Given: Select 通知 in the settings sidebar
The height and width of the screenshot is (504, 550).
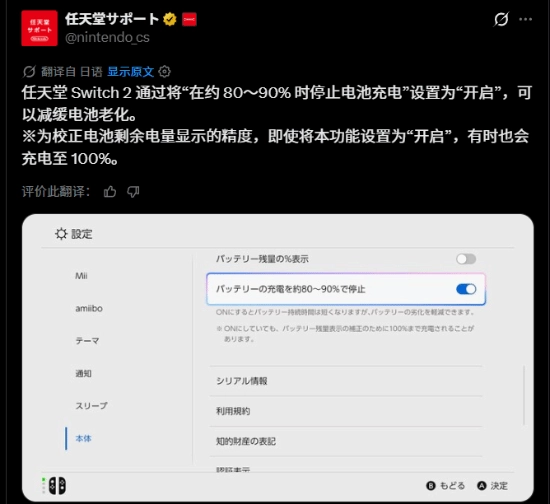Looking at the screenshot, I should click(83, 374).
